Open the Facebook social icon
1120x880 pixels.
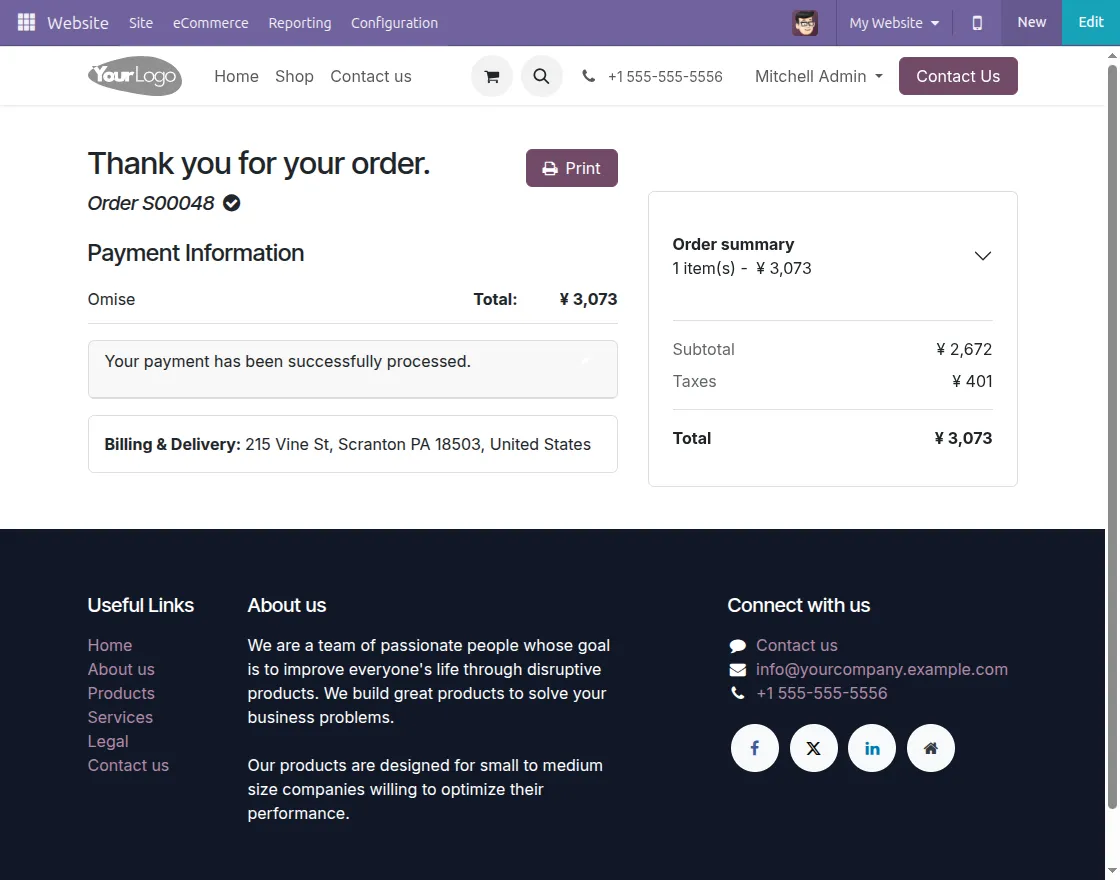point(755,748)
